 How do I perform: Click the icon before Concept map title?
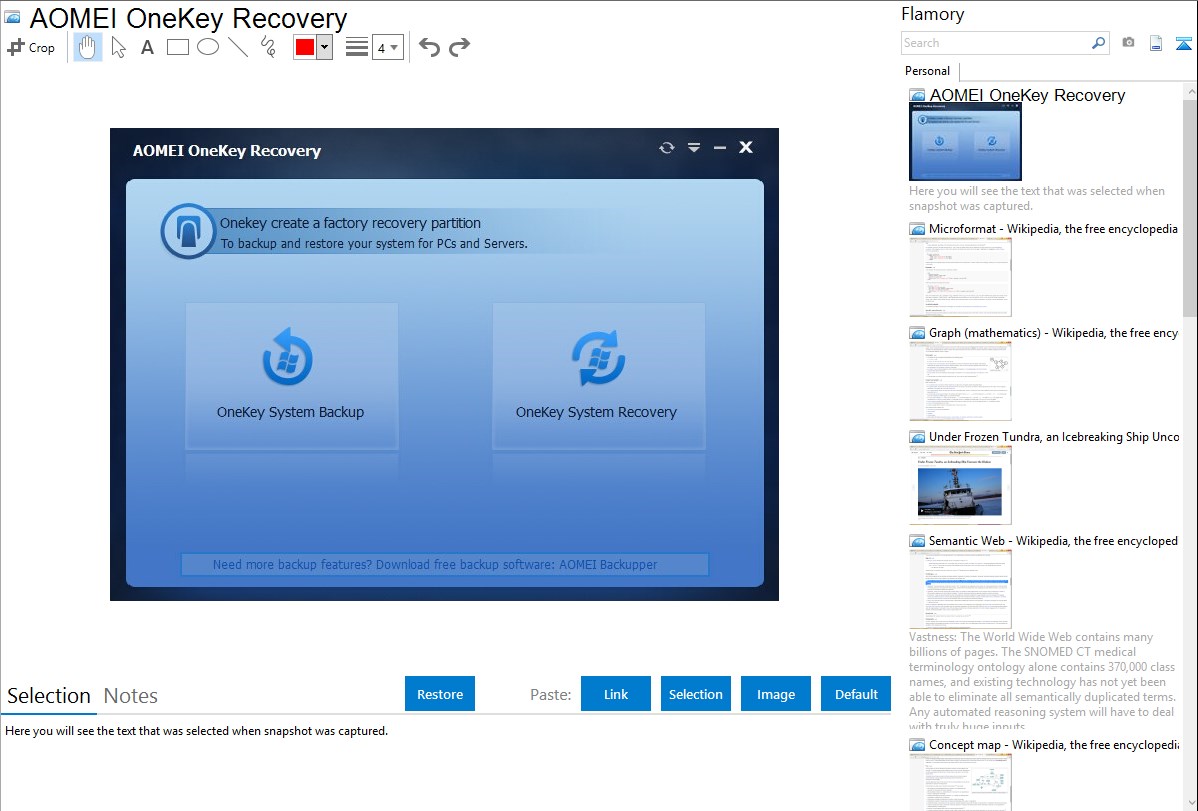(917, 744)
